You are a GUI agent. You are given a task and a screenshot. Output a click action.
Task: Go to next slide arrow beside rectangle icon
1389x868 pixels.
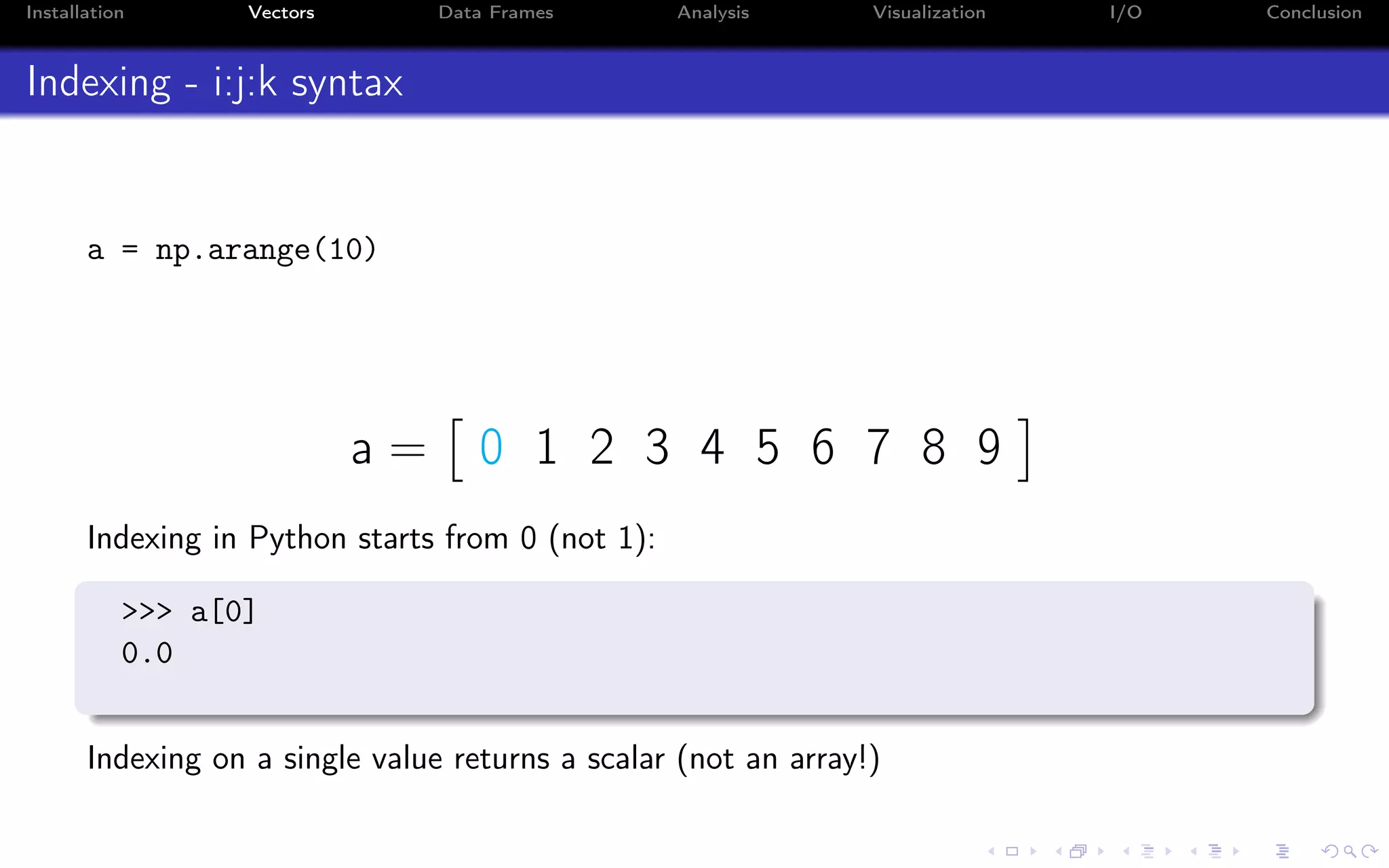pos(1033,851)
